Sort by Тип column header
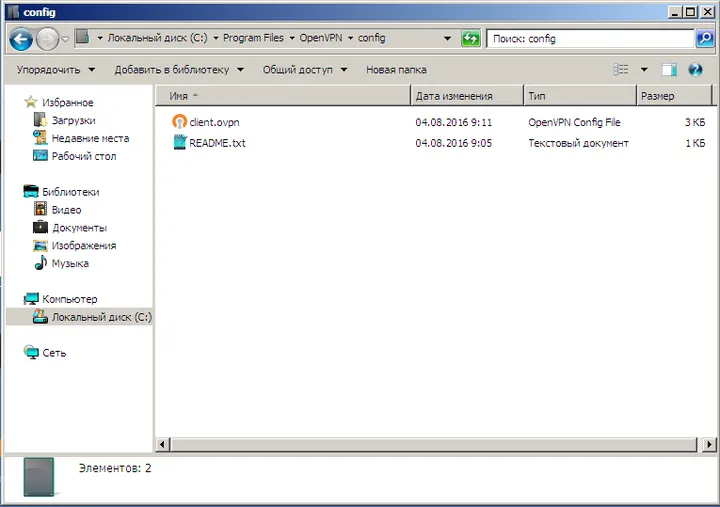The width and height of the screenshot is (720, 507). 580,96
